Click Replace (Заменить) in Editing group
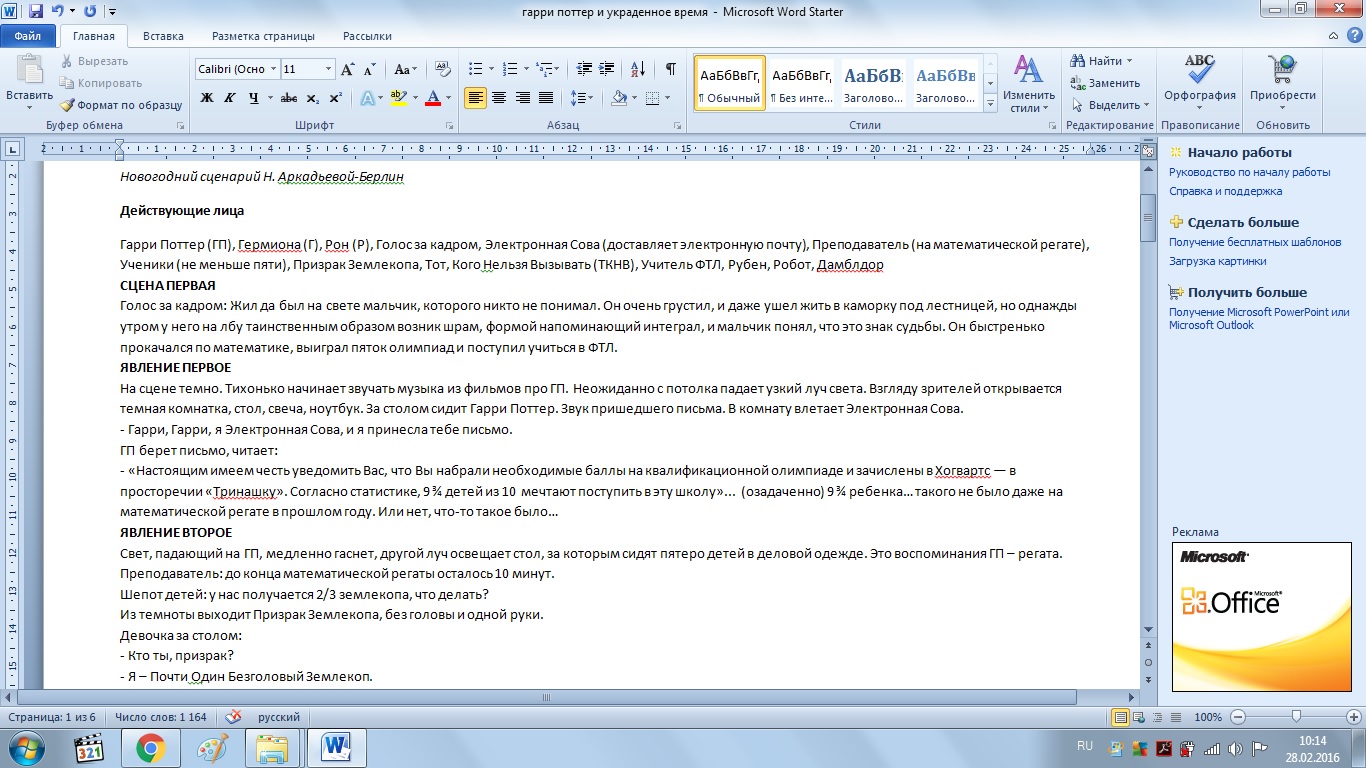 point(1105,83)
